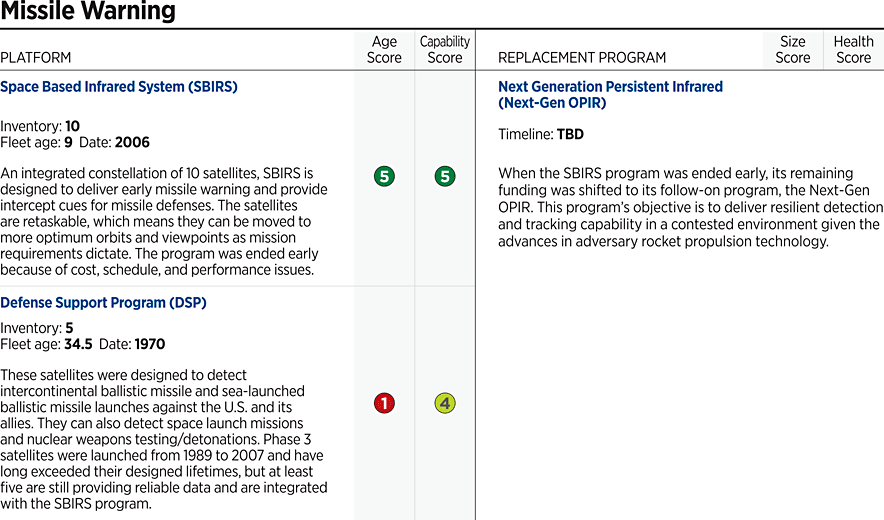
Task: Select the Health Score column header
Action: tap(853, 50)
